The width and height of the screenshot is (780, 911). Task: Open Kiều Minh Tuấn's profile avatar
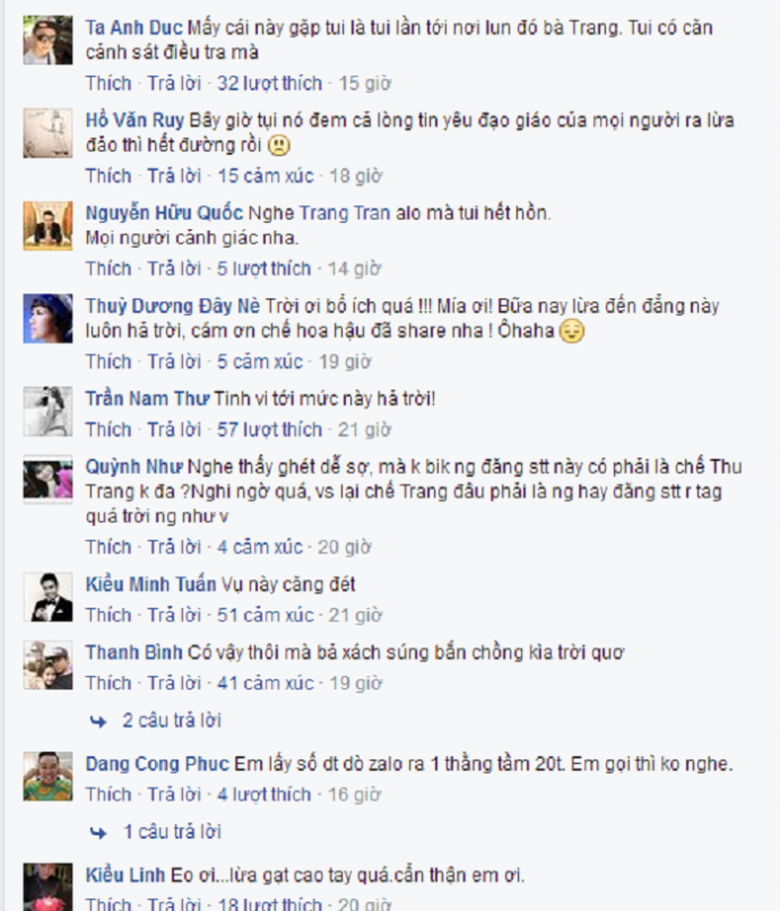(x=48, y=597)
